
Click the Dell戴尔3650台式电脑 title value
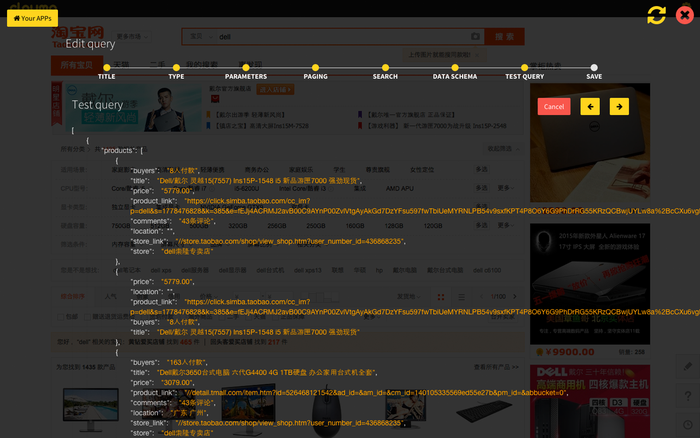(x=267, y=372)
